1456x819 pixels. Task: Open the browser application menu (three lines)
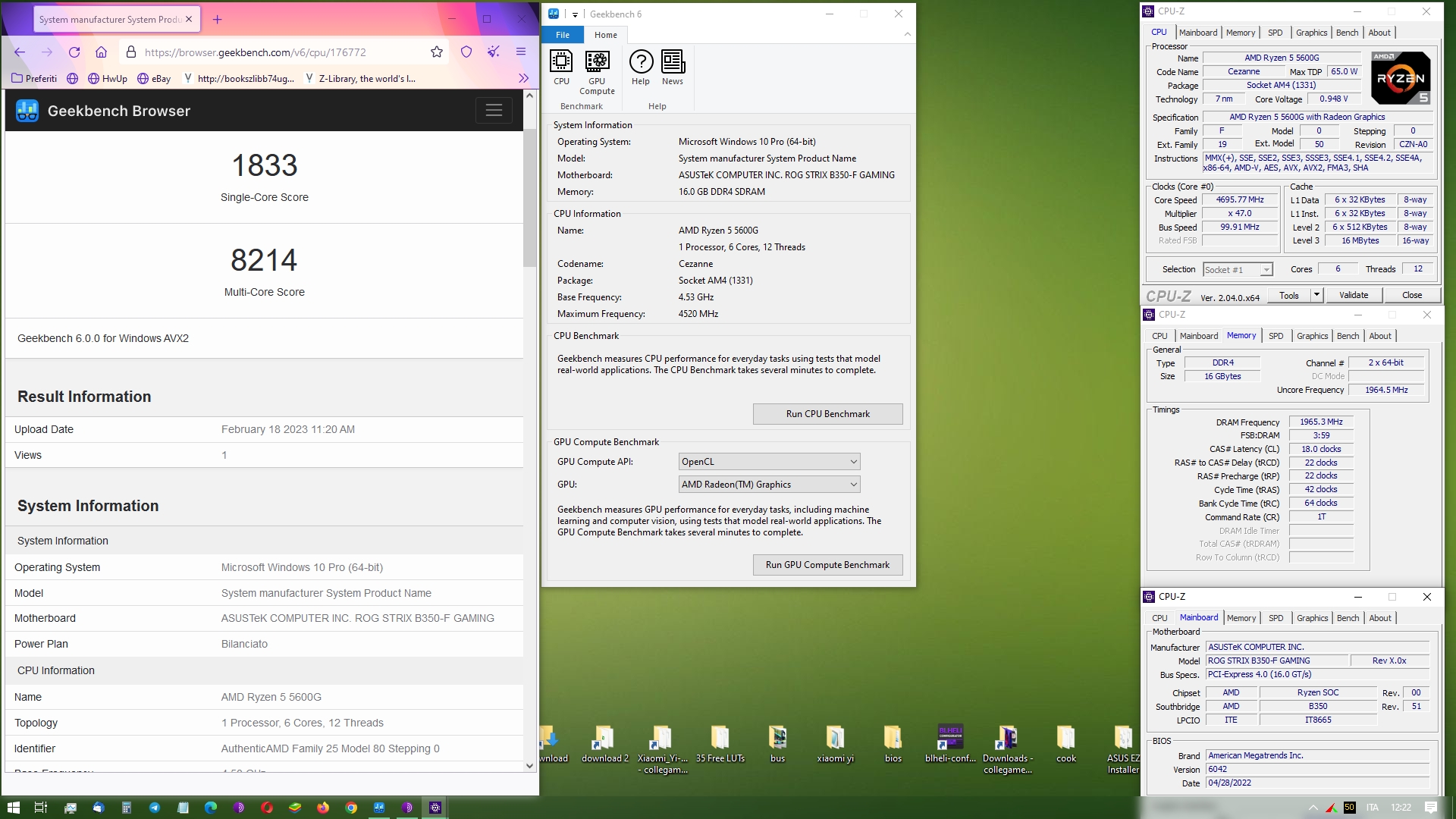521,52
